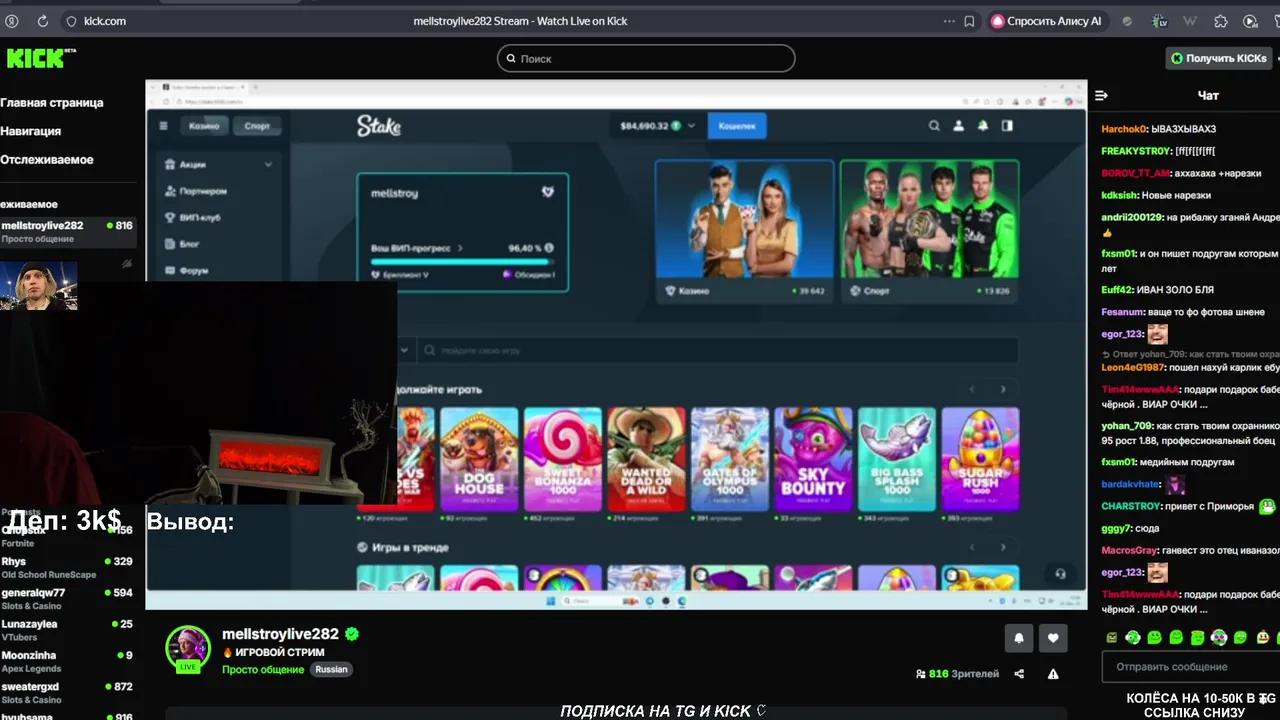Bookmark this Kick stream page

pyautogui.click(x=969, y=21)
